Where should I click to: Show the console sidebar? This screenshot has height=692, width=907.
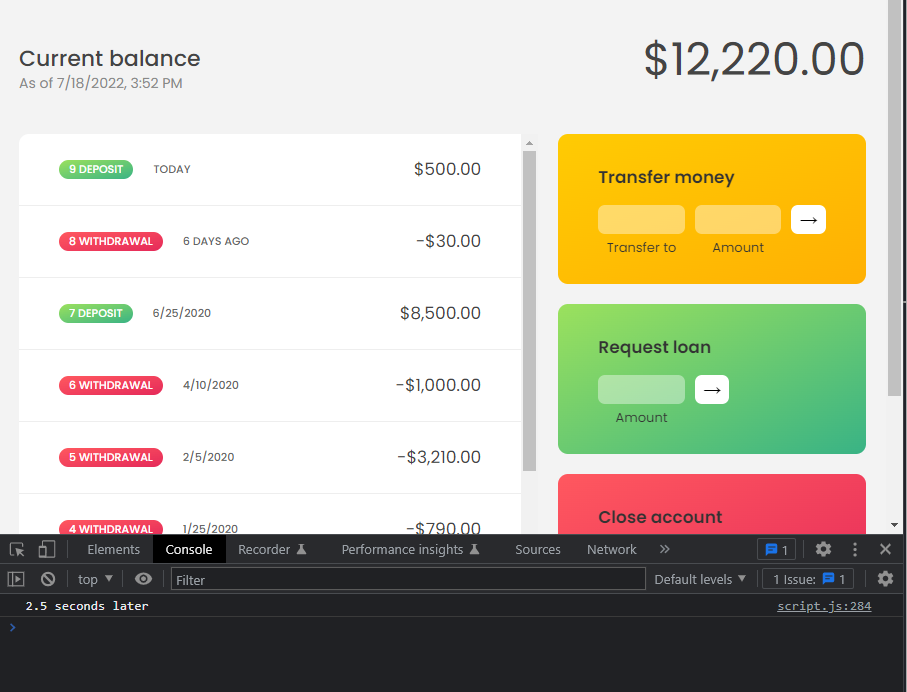pyautogui.click(x=16, y=579)
